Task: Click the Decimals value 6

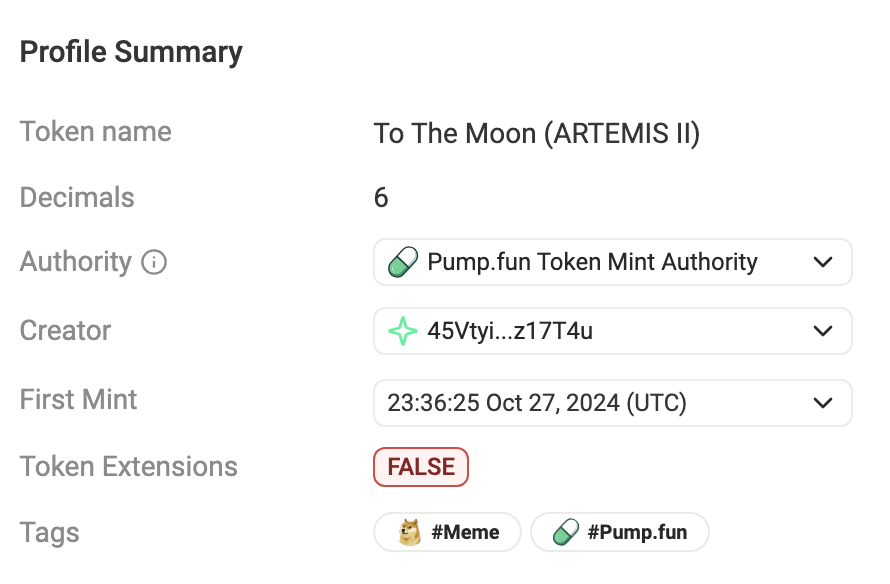Action: click(x=381, y=198)
